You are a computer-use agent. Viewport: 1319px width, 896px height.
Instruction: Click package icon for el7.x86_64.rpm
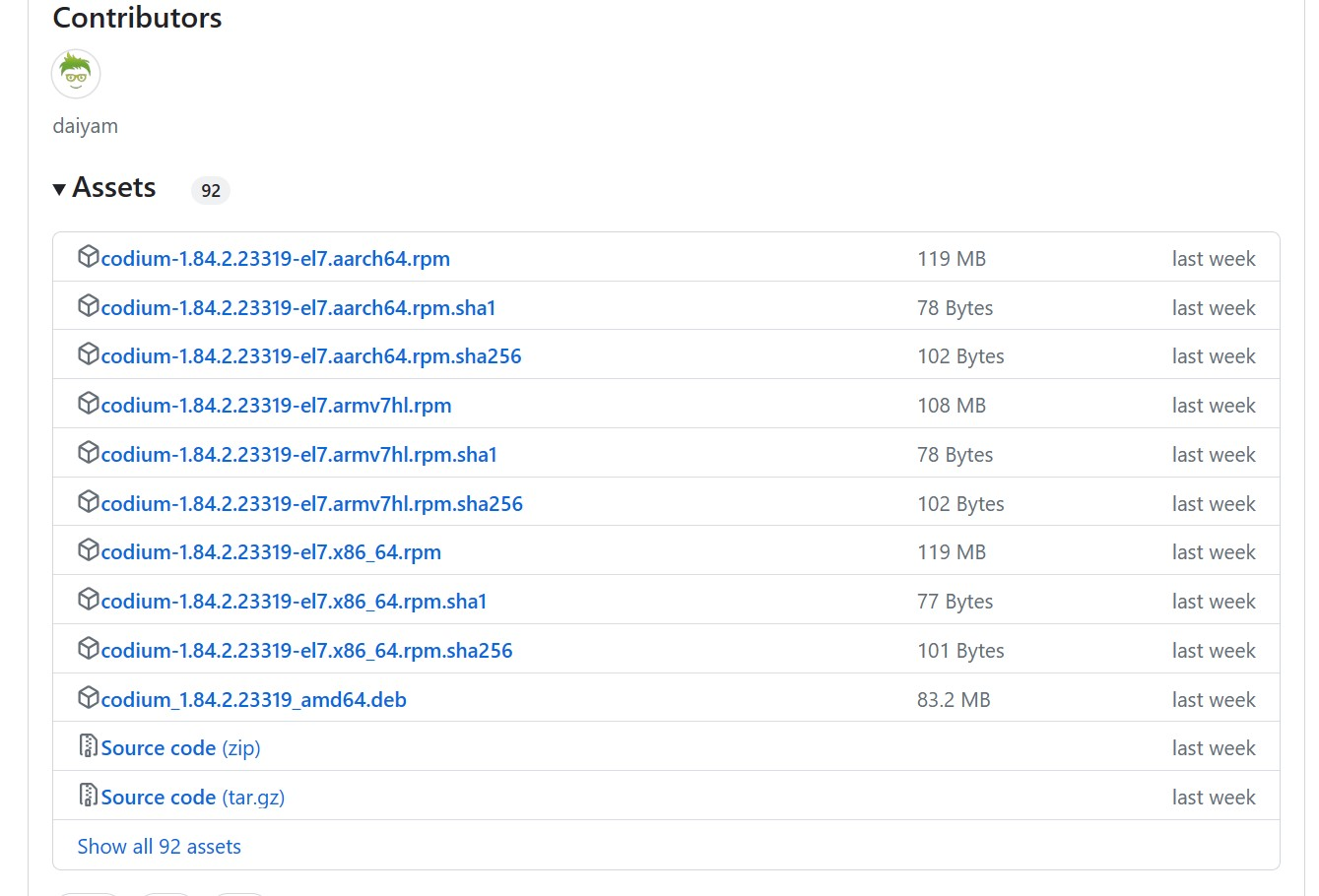click(x=88, y=550)
